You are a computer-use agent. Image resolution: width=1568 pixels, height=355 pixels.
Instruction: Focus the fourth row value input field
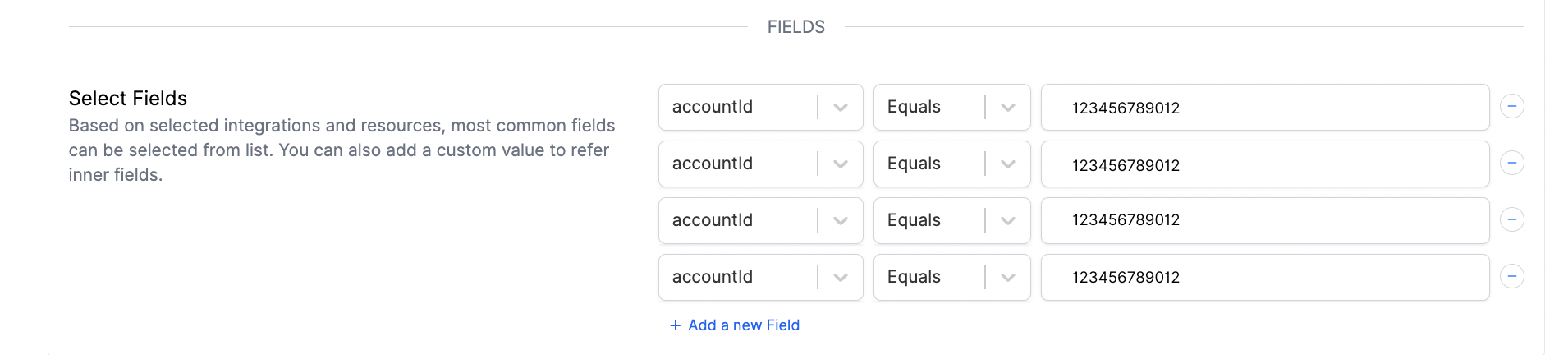1264,277
